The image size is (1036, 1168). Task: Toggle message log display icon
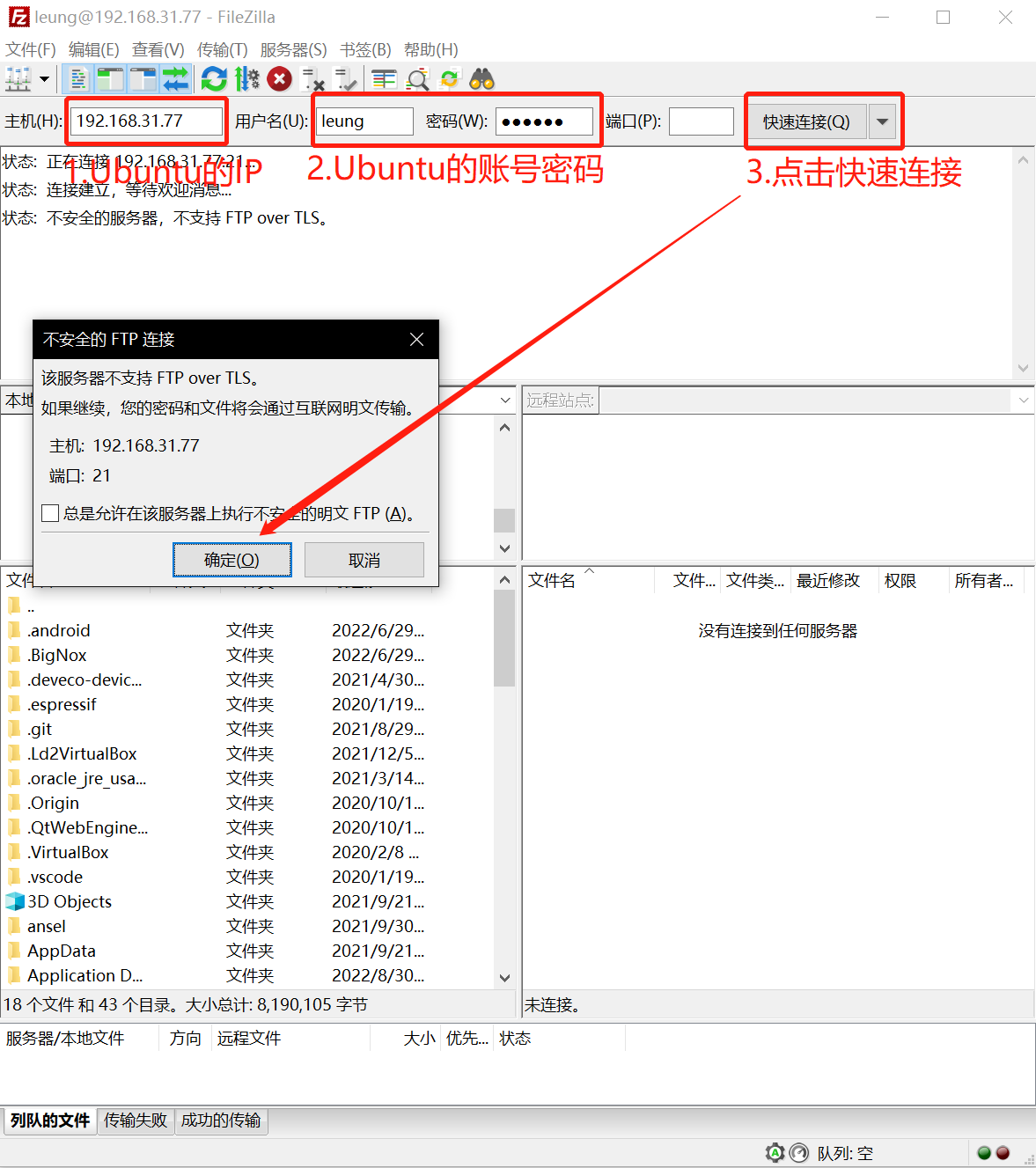pyautogui.click(x=78, y=79)
